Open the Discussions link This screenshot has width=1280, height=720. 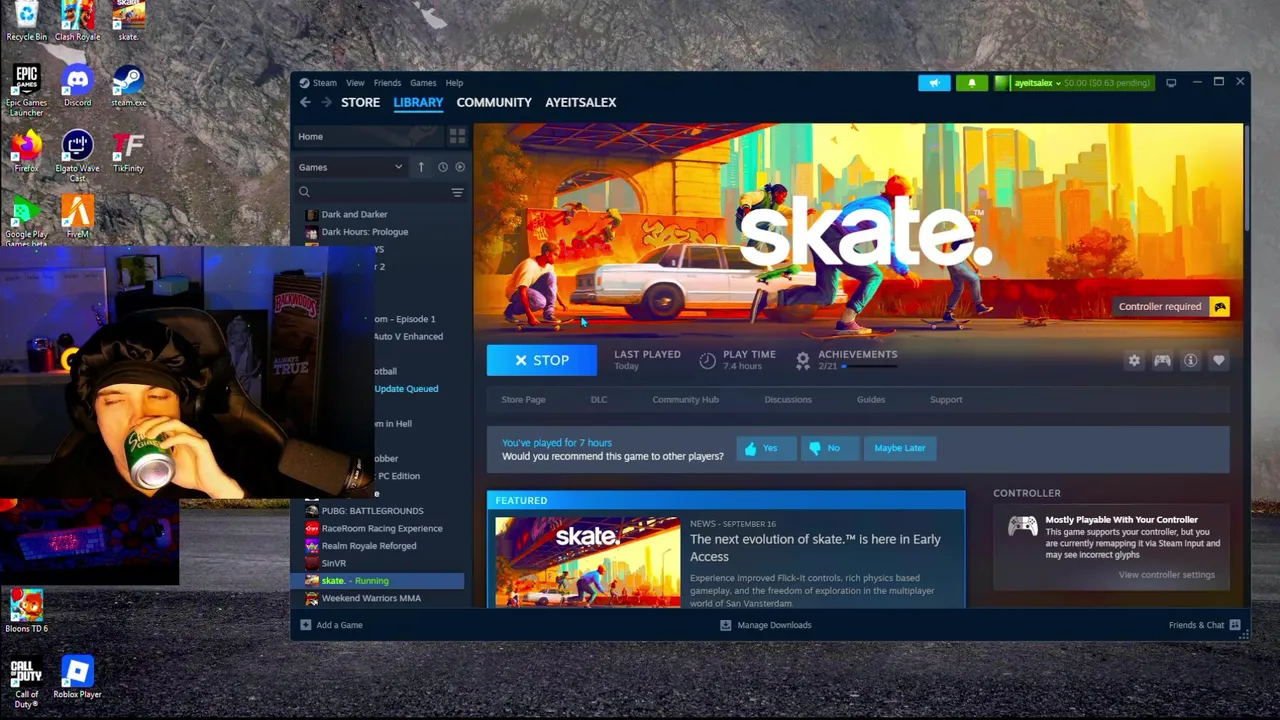pos(788,400)
